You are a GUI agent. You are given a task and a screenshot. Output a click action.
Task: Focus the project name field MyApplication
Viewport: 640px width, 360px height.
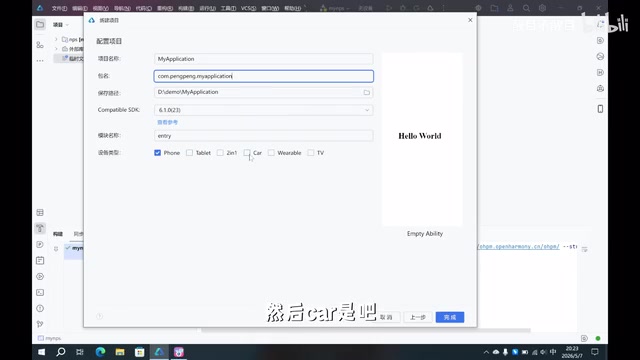[264, 59]
